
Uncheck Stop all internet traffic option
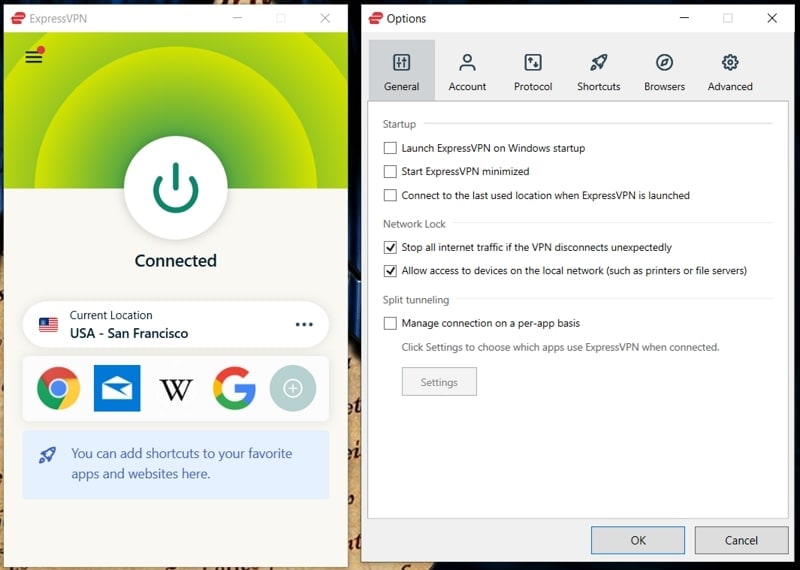(x=390, y=247)
